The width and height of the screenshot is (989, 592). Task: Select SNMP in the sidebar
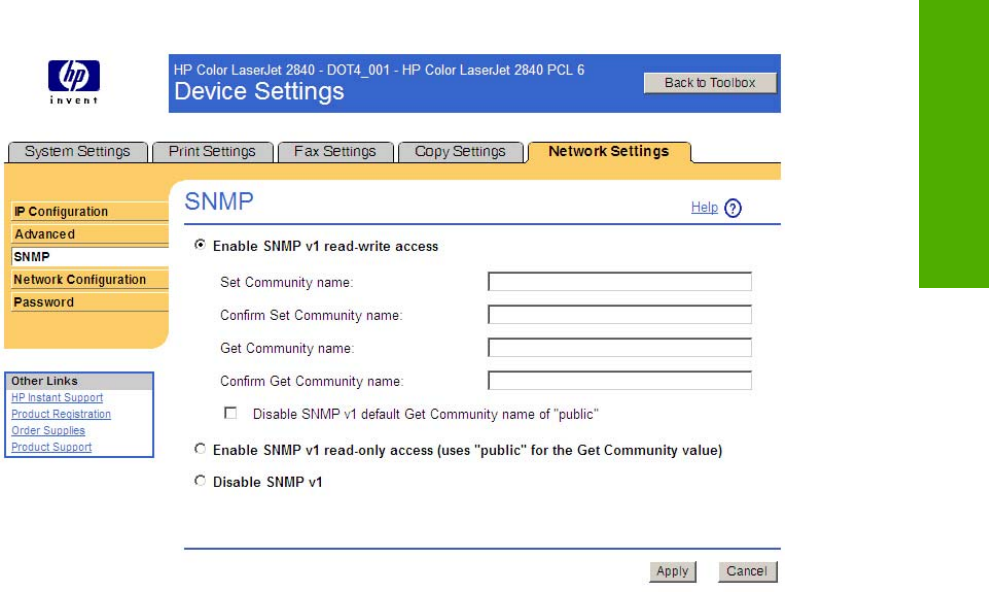pos(90,257)
